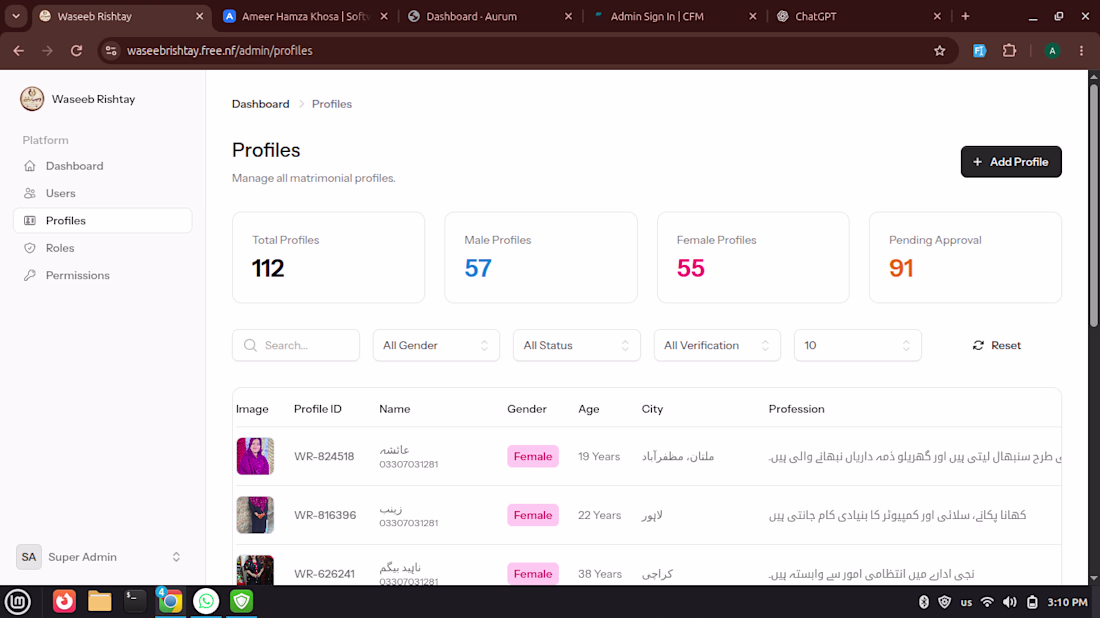Click the browser back arrow

(x=19, y=51)
